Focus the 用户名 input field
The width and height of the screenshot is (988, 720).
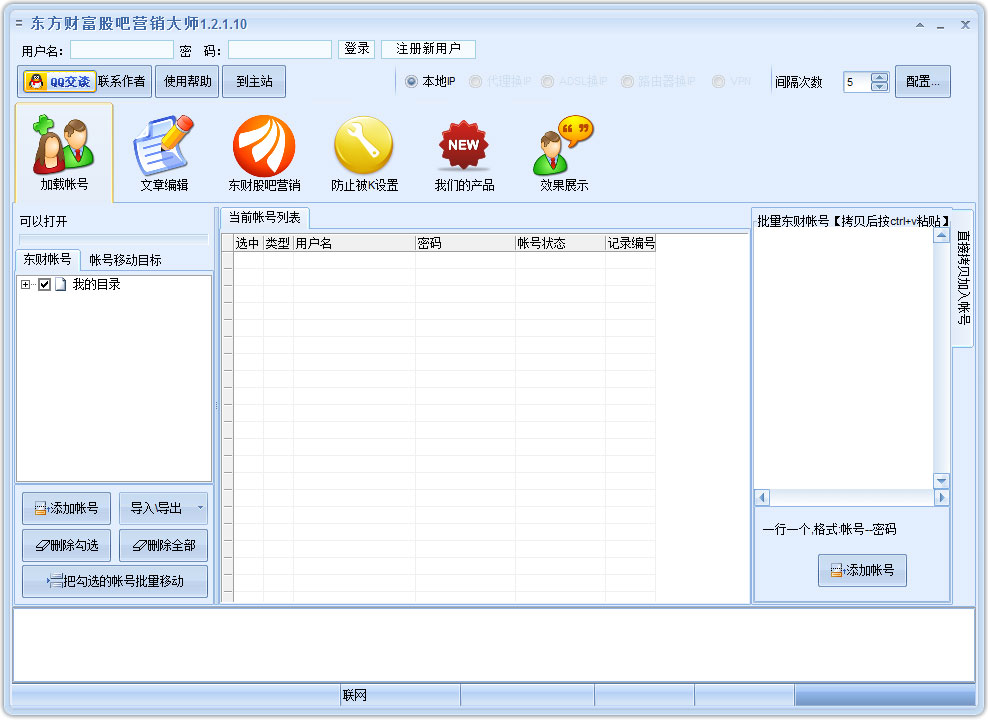pos(122,49)
